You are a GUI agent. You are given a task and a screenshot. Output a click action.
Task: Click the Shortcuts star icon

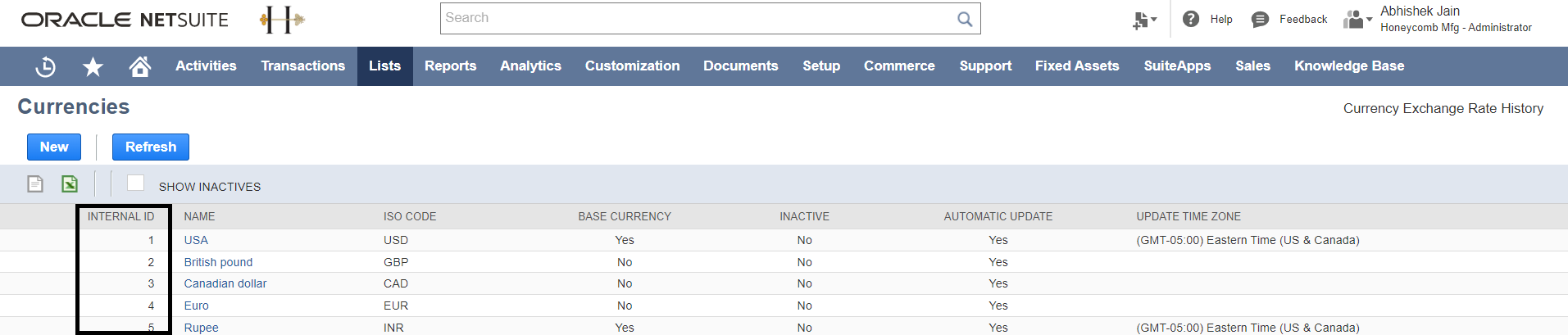(x=93, y=66)
